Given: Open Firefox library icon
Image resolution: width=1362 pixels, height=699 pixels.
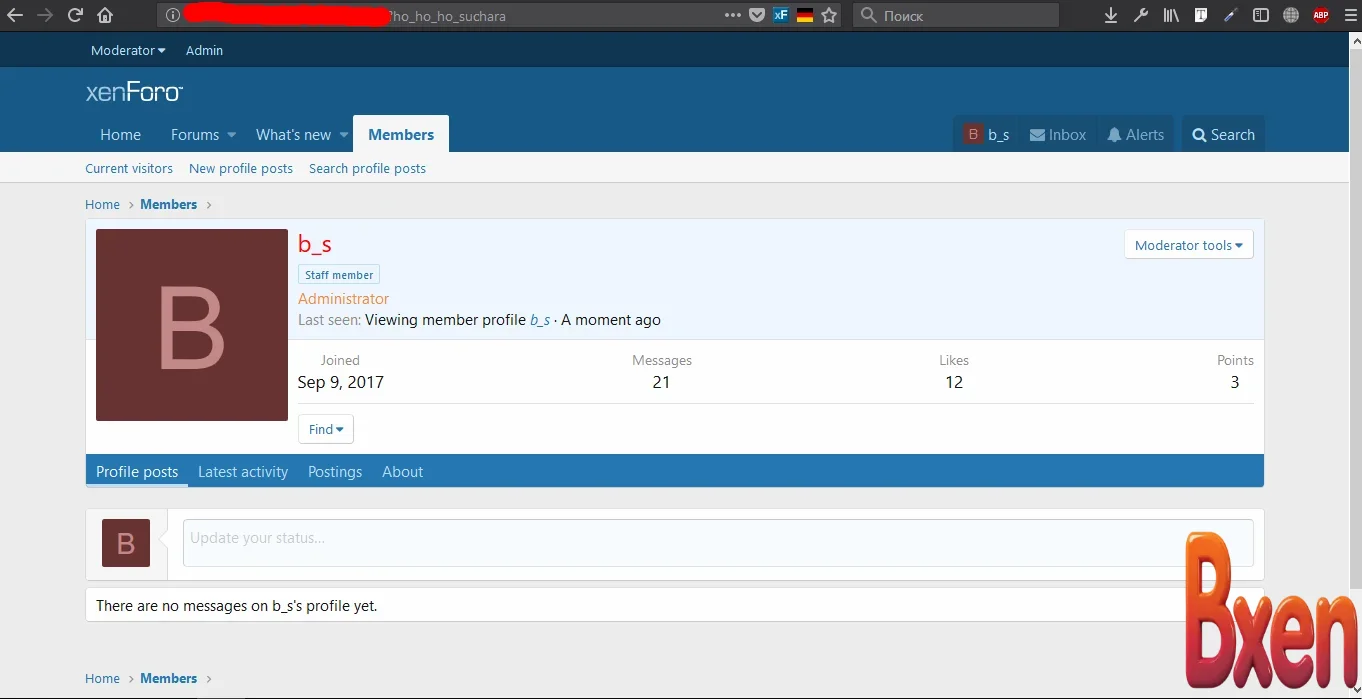Looking at the screenshot, I should [1171, 15].
